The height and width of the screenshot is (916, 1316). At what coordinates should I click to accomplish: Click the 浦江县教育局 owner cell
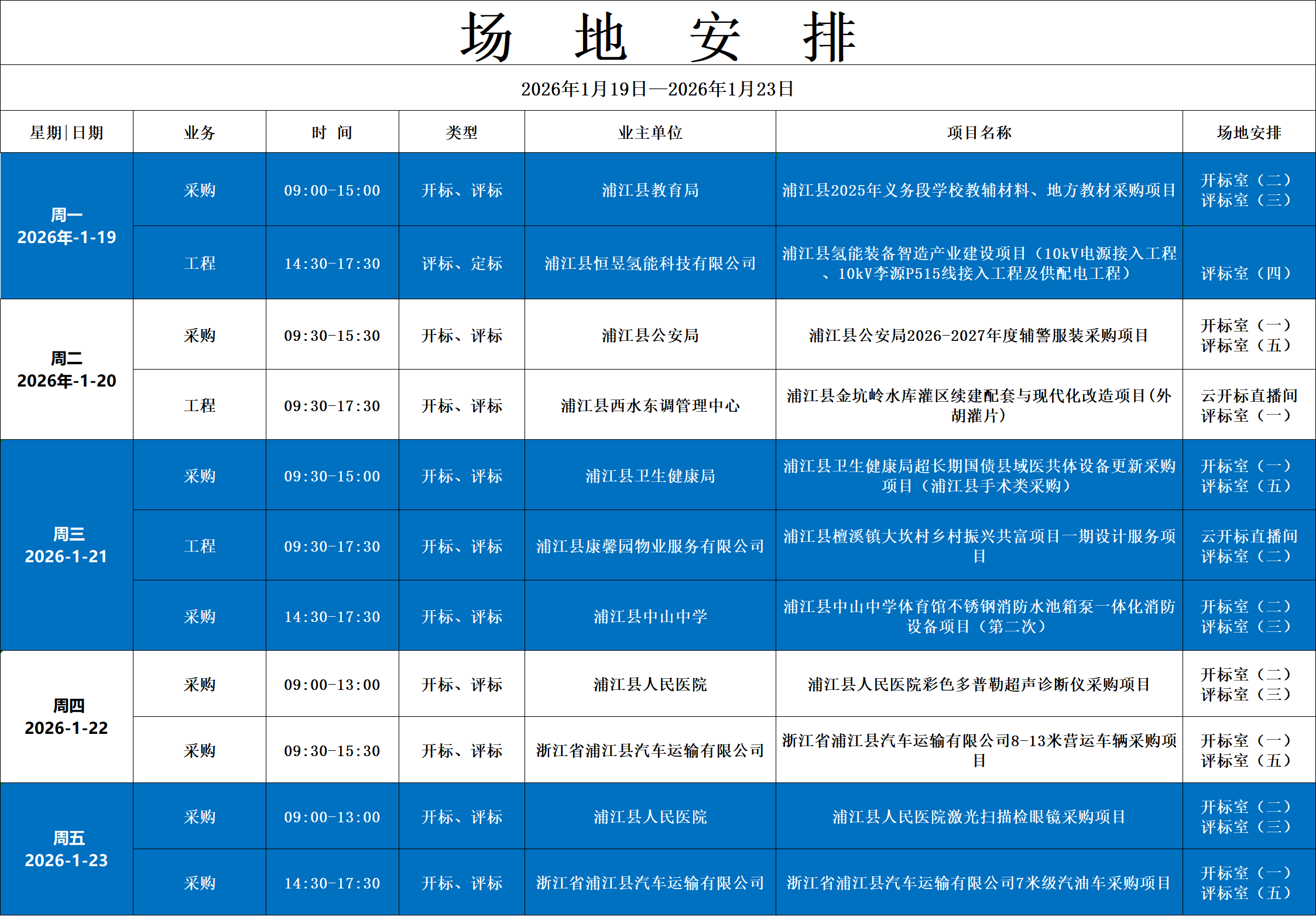click(650, 190)
